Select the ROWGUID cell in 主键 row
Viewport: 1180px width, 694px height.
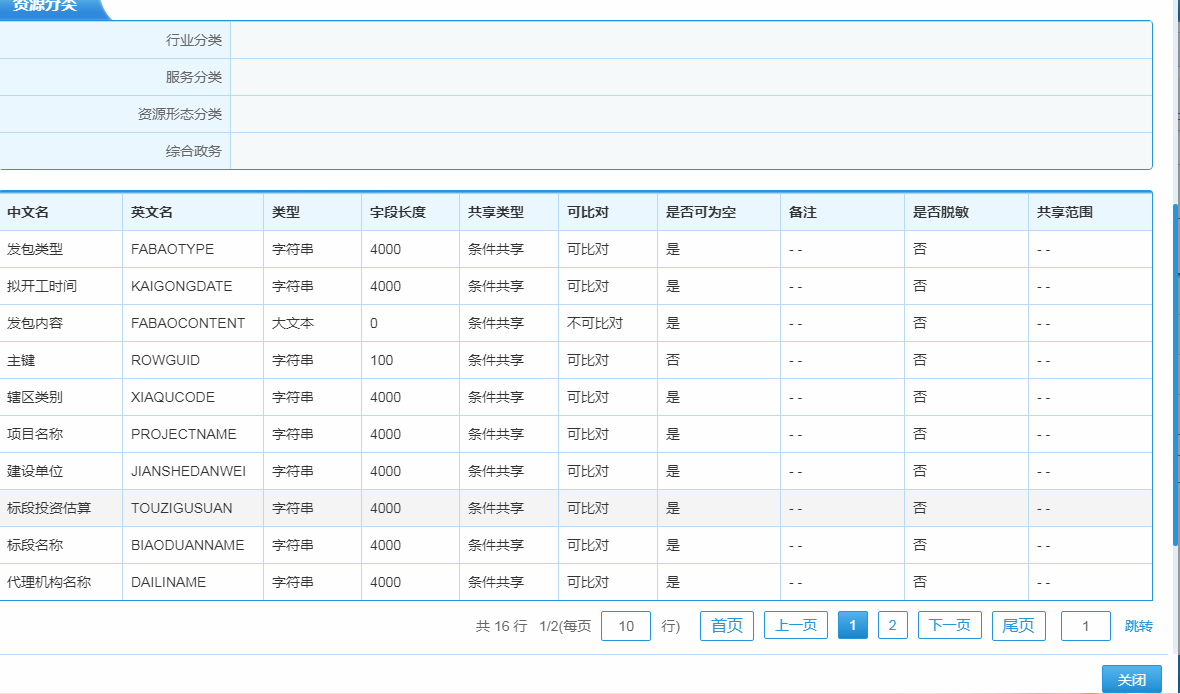click(x=163, y=360)
